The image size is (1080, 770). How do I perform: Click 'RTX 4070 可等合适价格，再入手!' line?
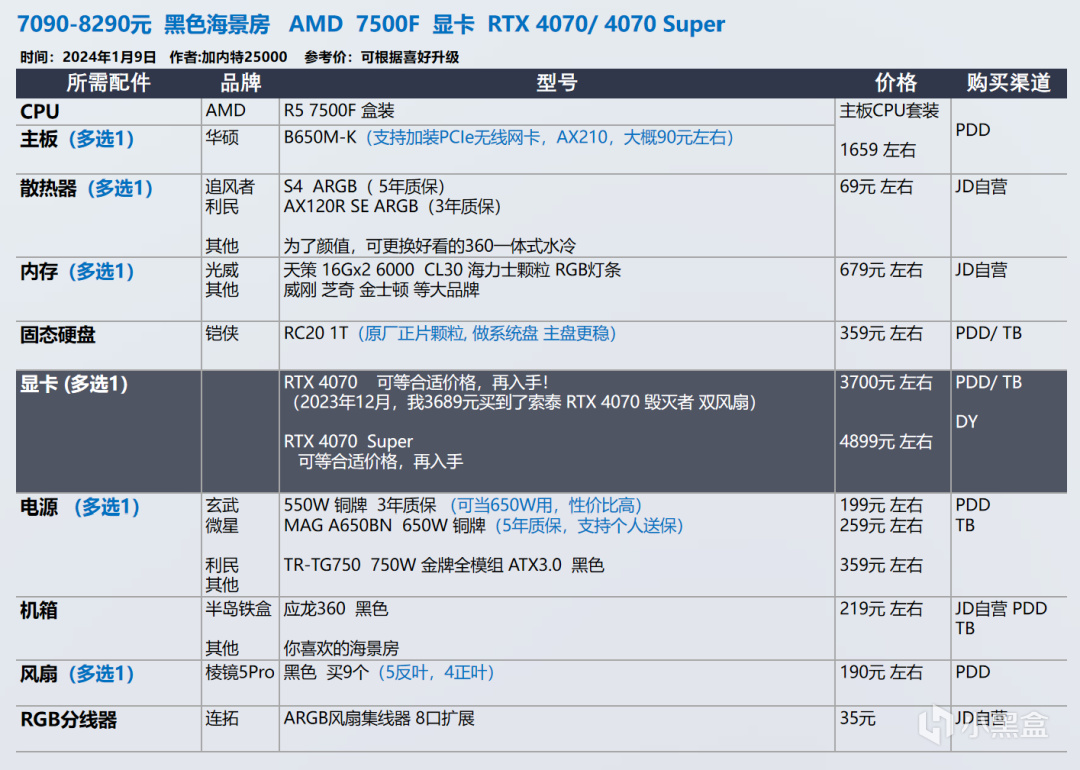point(417,382)
